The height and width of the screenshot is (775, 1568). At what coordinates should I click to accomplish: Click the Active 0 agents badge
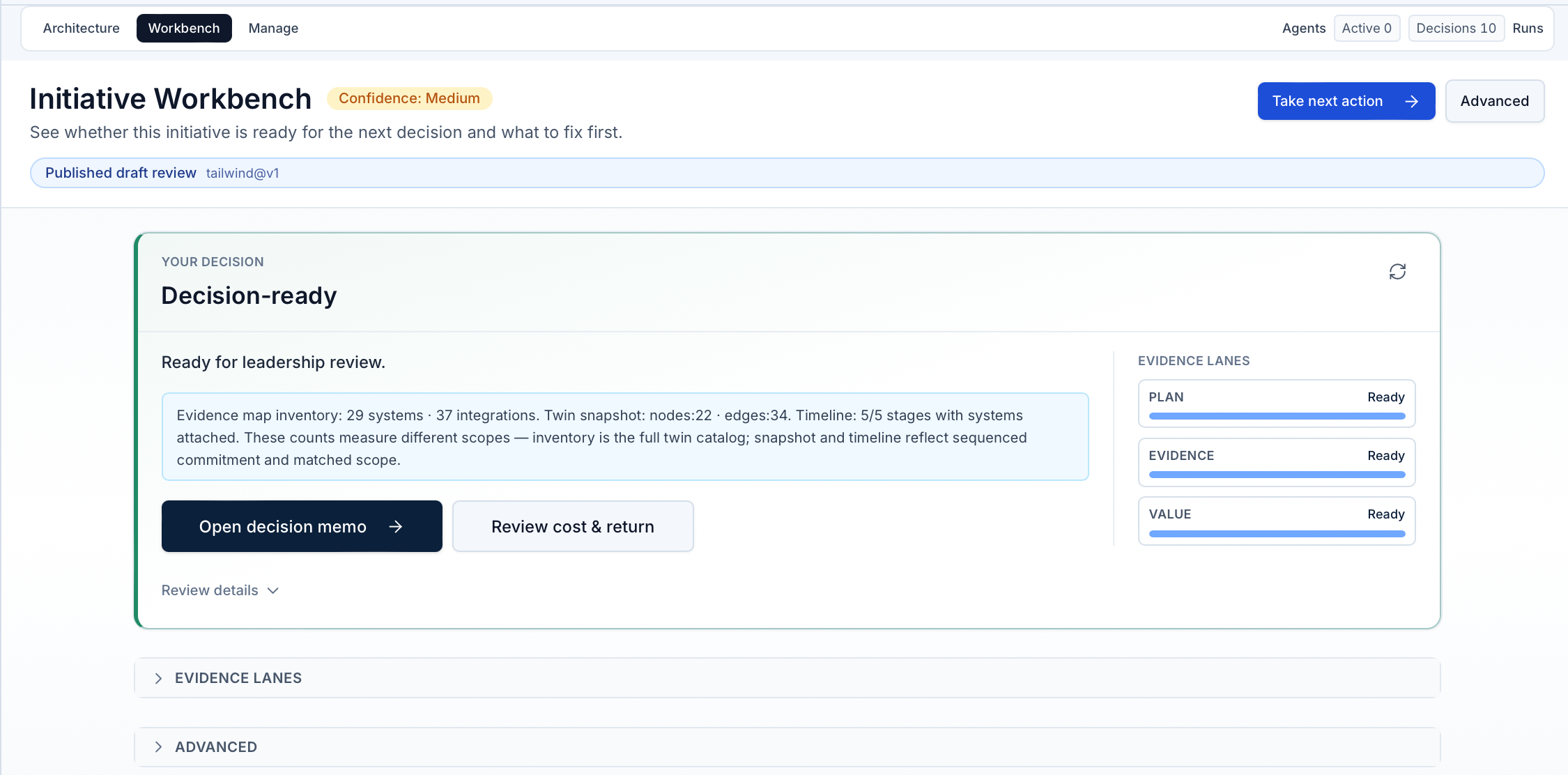click(1367, 29)
